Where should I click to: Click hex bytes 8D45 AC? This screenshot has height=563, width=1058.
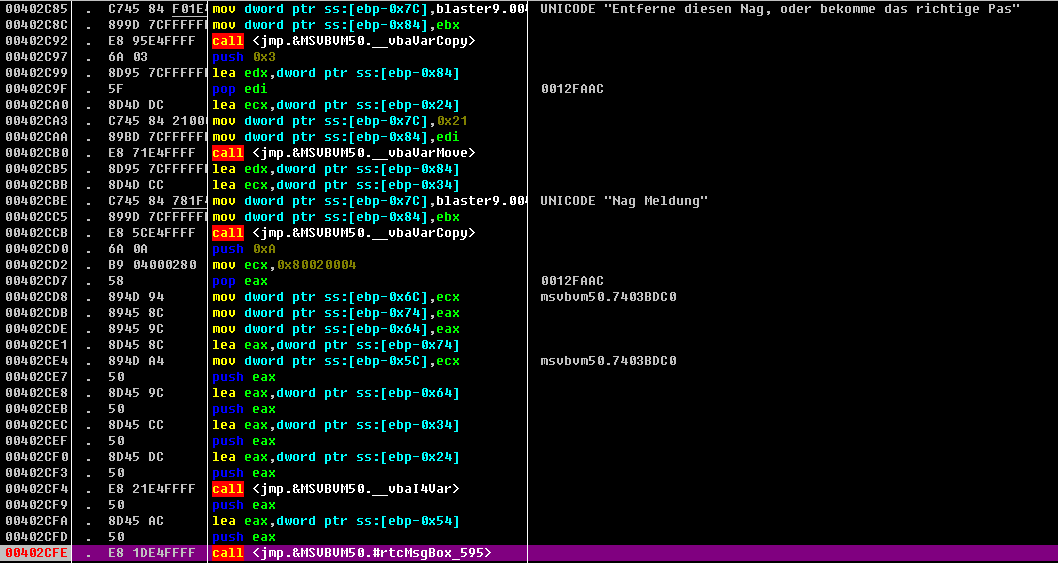[134, 520]
